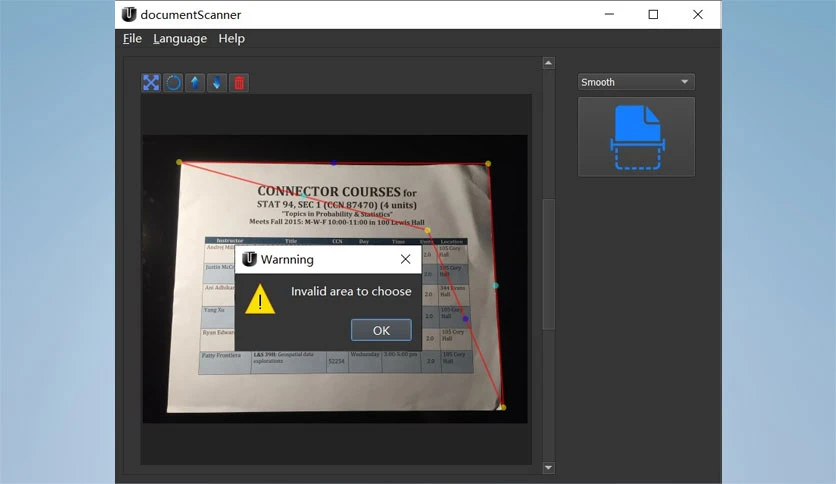
Task: Select the bottom-right yellow corner handle
Action: tap(503, 407)
